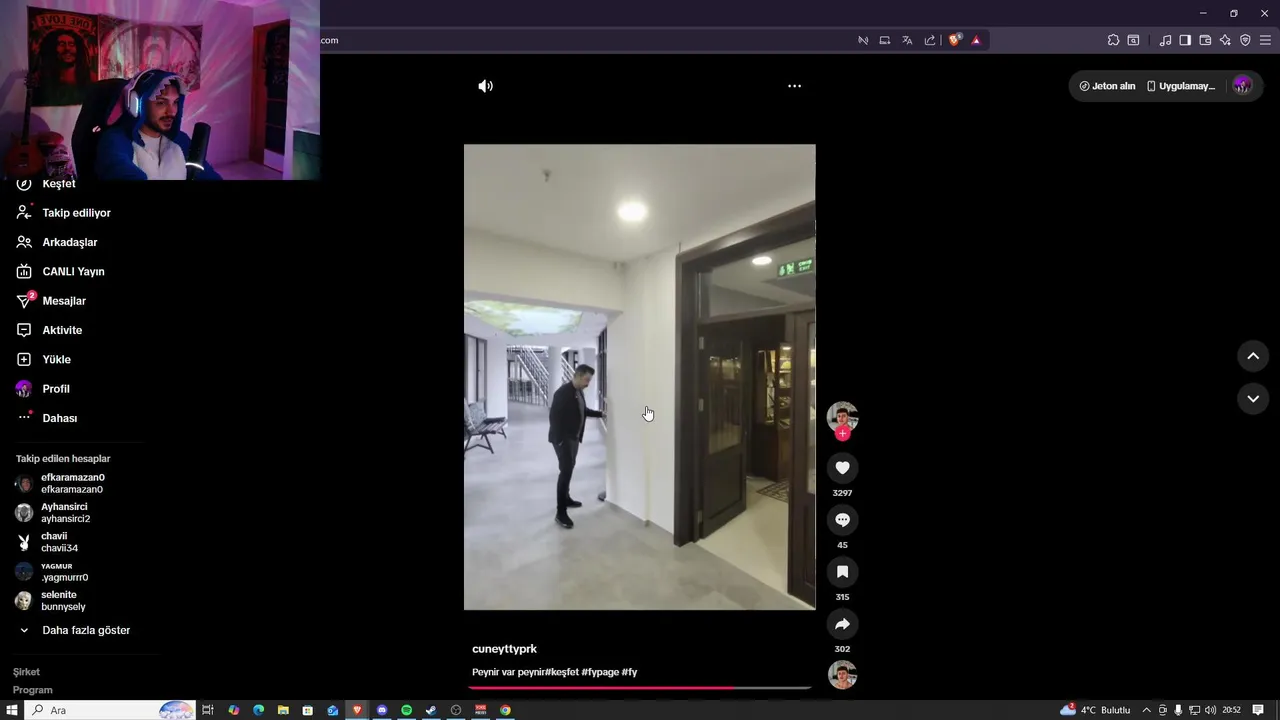This screenshot has height=720, width=1280.
Task: Toggle the browser sidebar panel icon
Action: (1185, 40)
